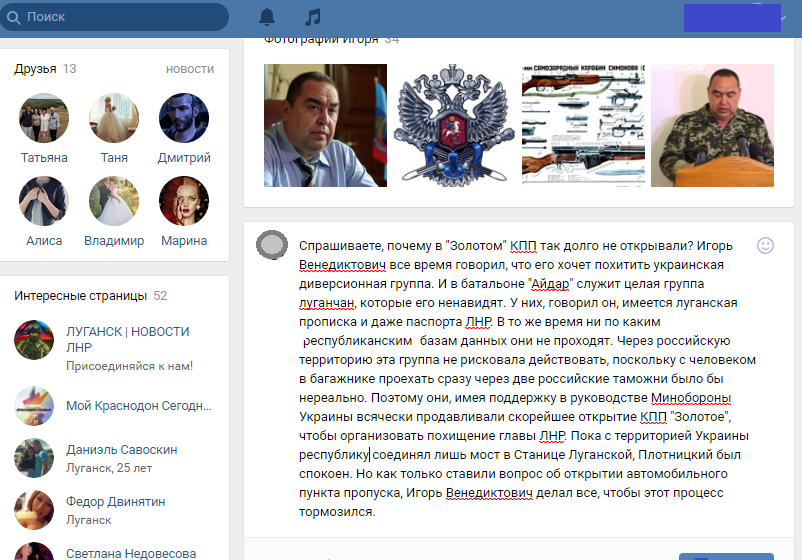
Task: Open the music note icon
Action: [x=313, y=17]
